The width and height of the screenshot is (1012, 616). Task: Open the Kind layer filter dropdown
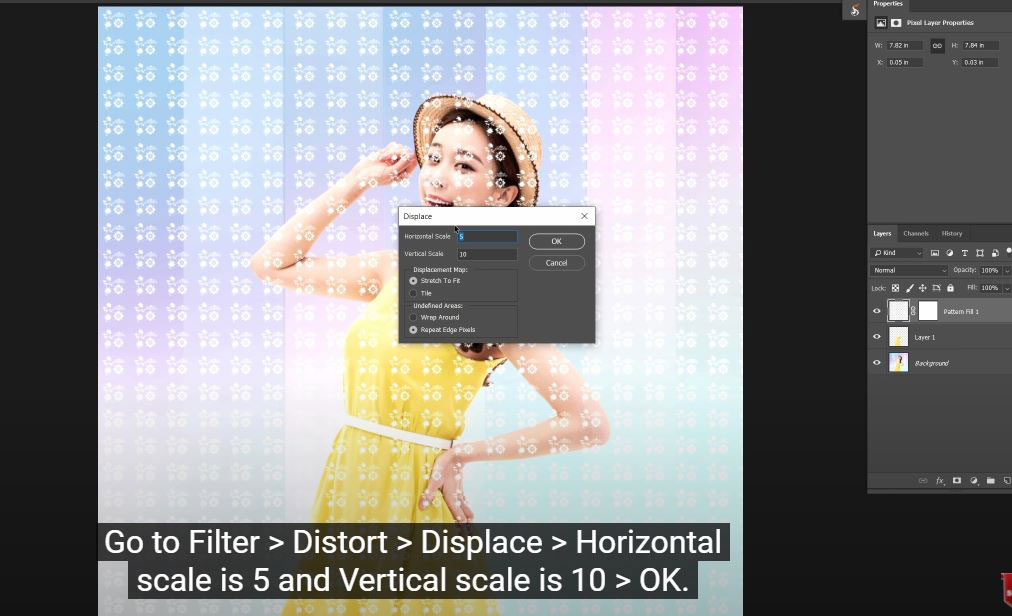click(897, 253)
